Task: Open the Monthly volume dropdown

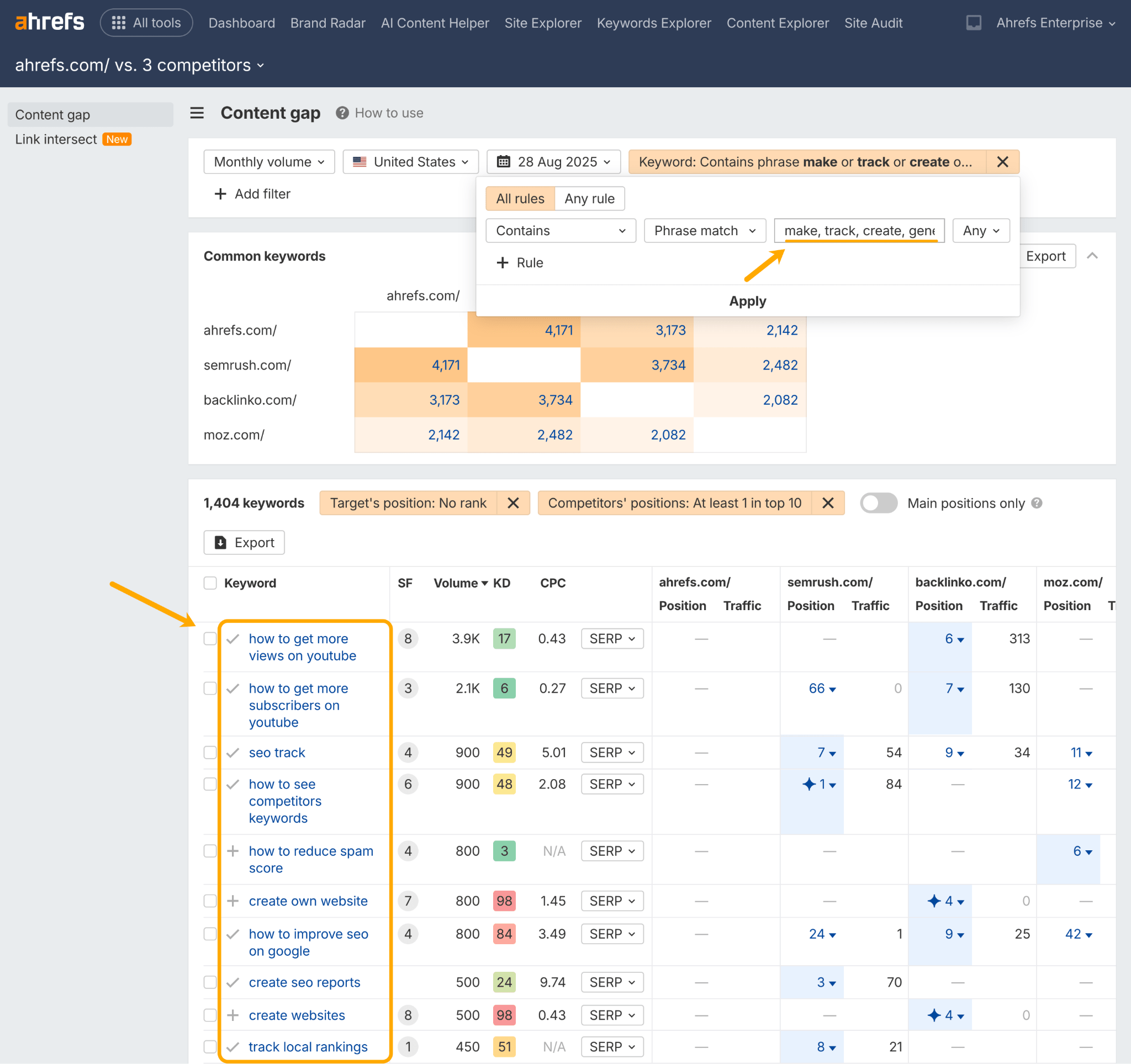Action: coord(268,162)
